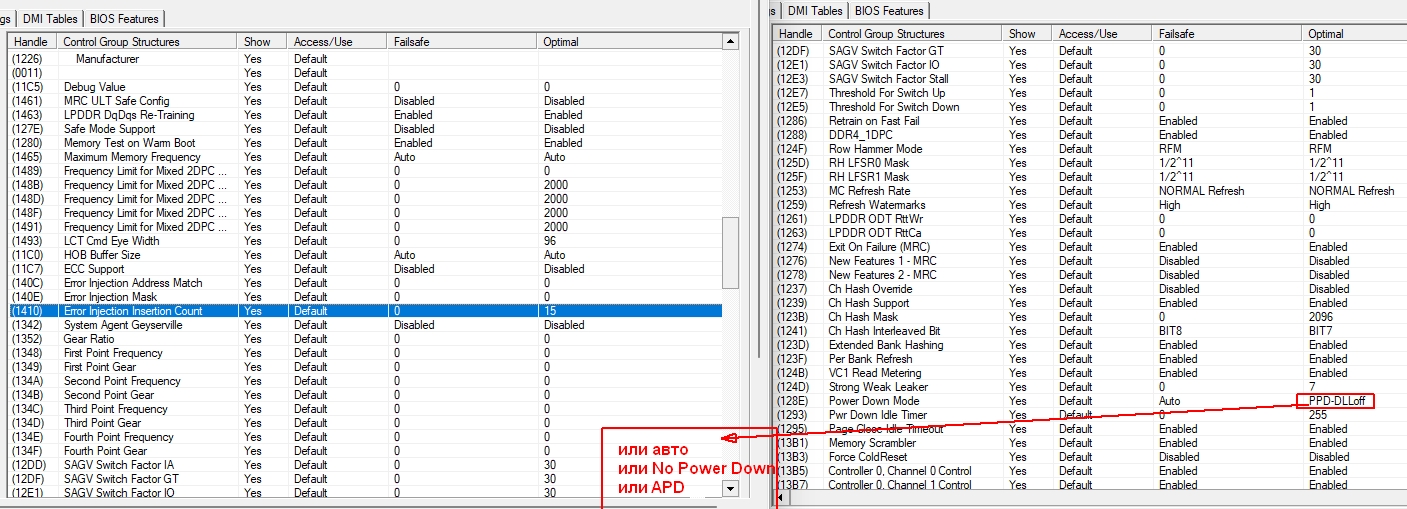Sort by Handle column in left window
1407x509 pixels.
tap(32, 42)
